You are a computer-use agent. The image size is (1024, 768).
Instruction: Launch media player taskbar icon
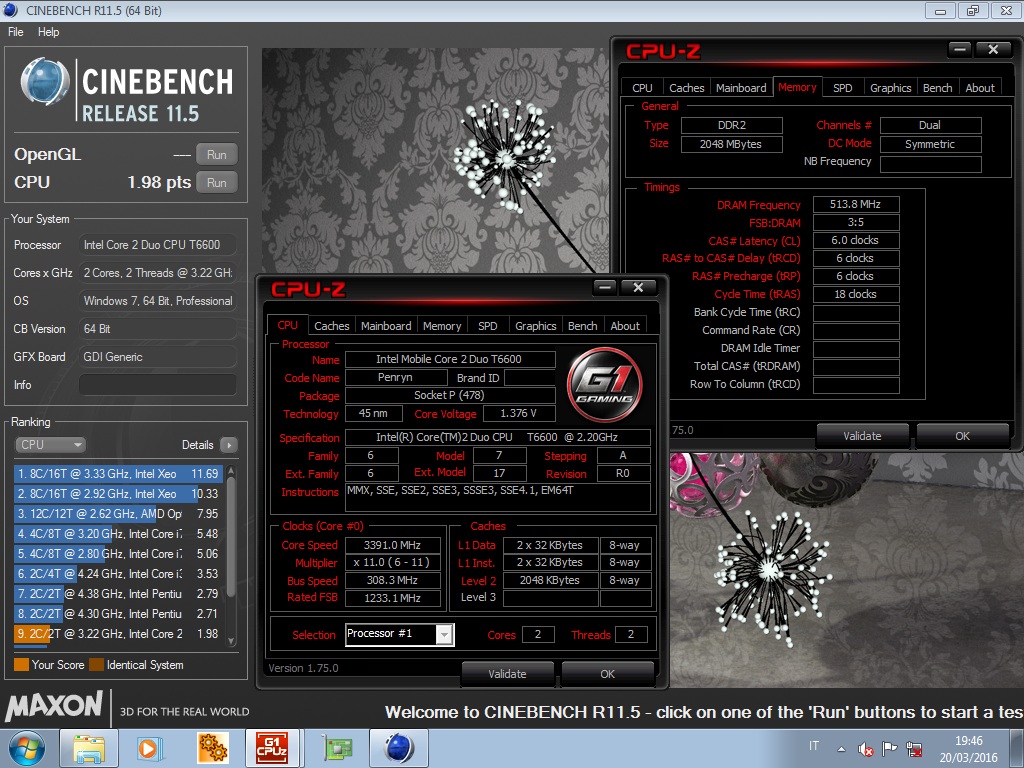coord(150,748)
